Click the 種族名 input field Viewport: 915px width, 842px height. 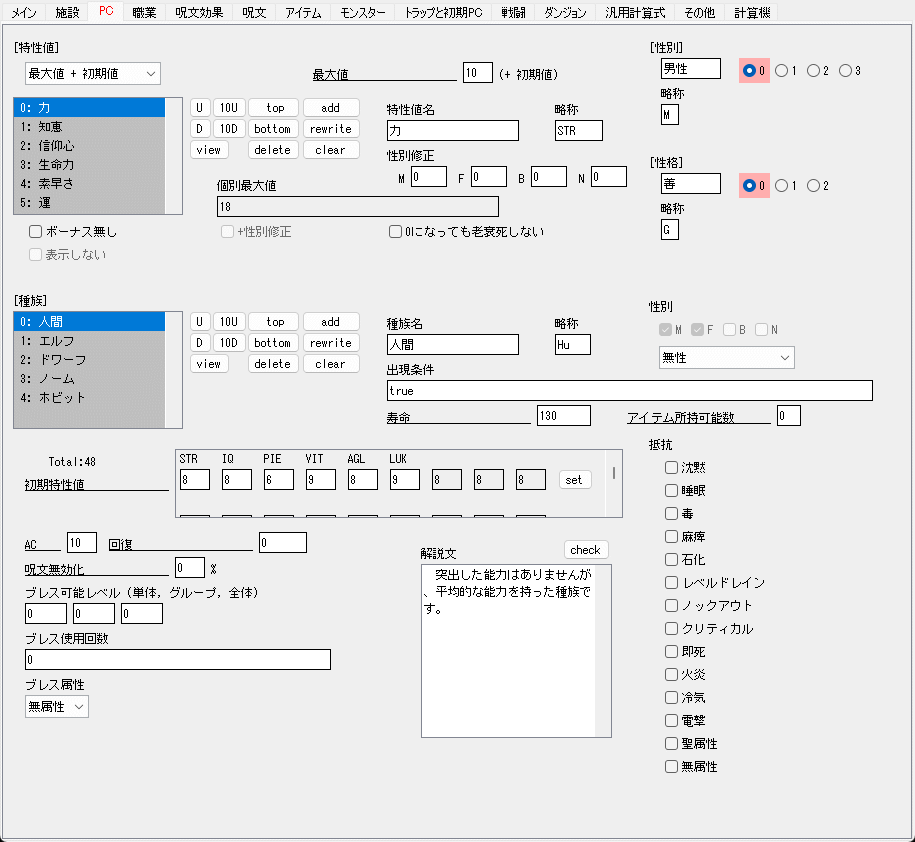point(453,345)
